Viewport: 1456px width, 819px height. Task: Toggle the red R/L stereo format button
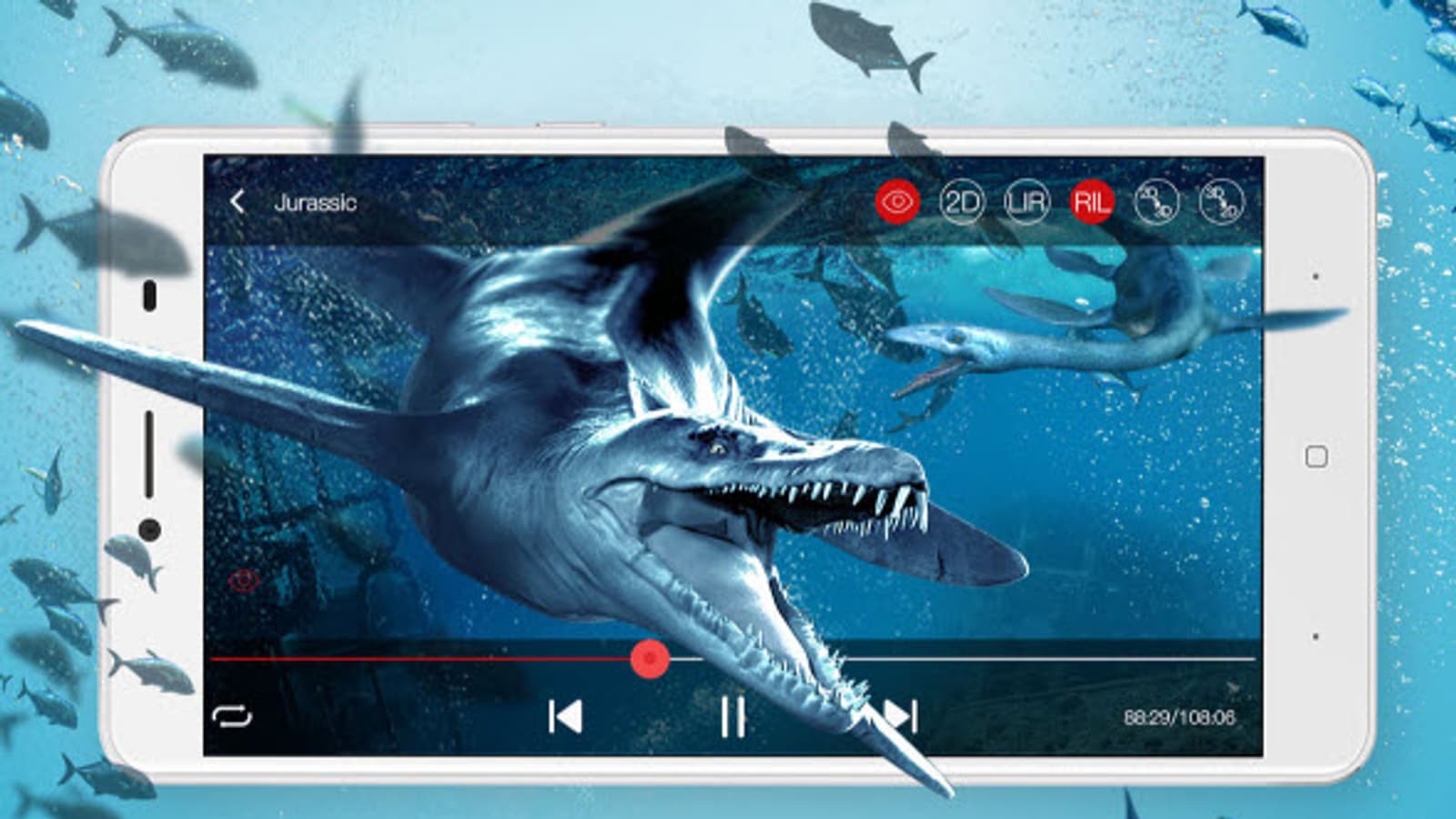1092,201
